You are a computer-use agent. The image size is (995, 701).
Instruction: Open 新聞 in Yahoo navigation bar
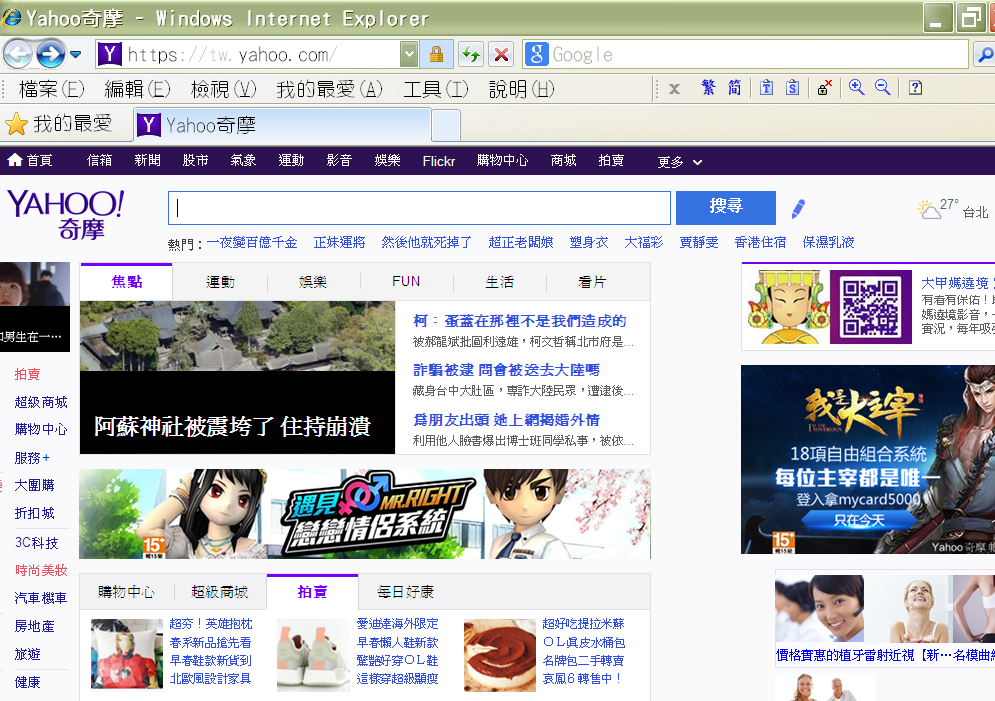tap(147, 161)
